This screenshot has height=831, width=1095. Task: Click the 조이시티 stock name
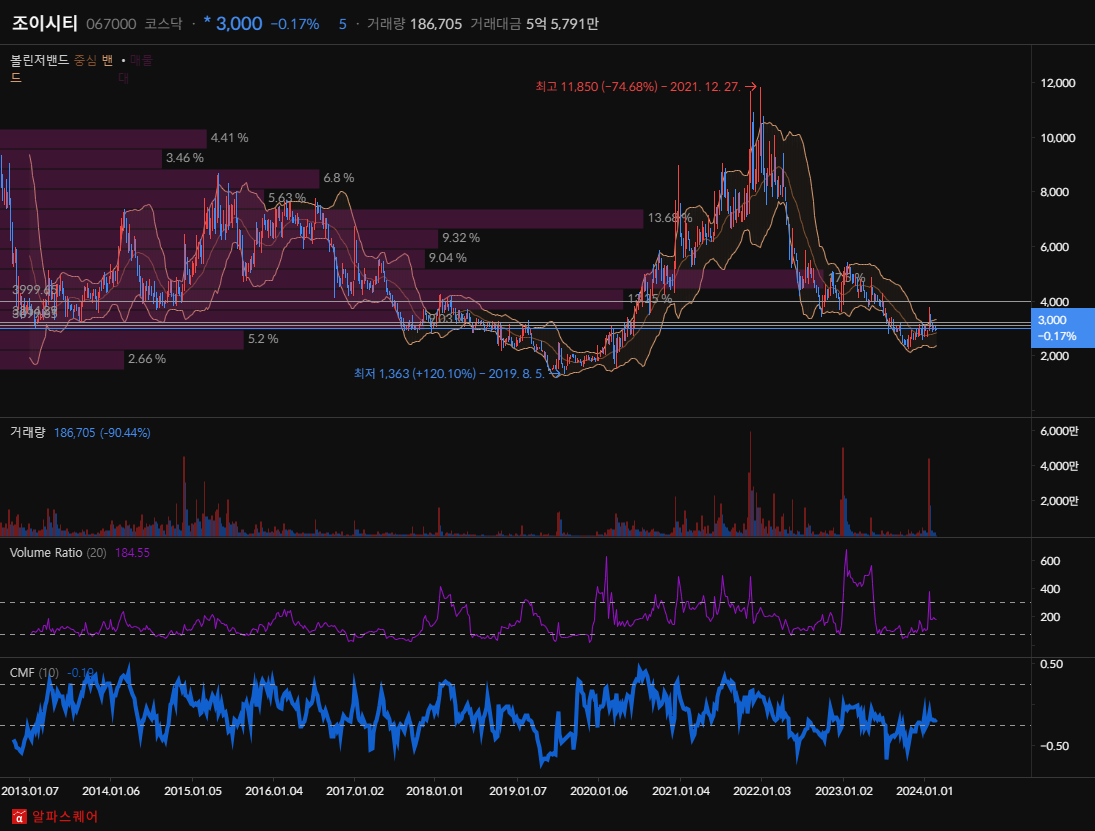point(45,24)
